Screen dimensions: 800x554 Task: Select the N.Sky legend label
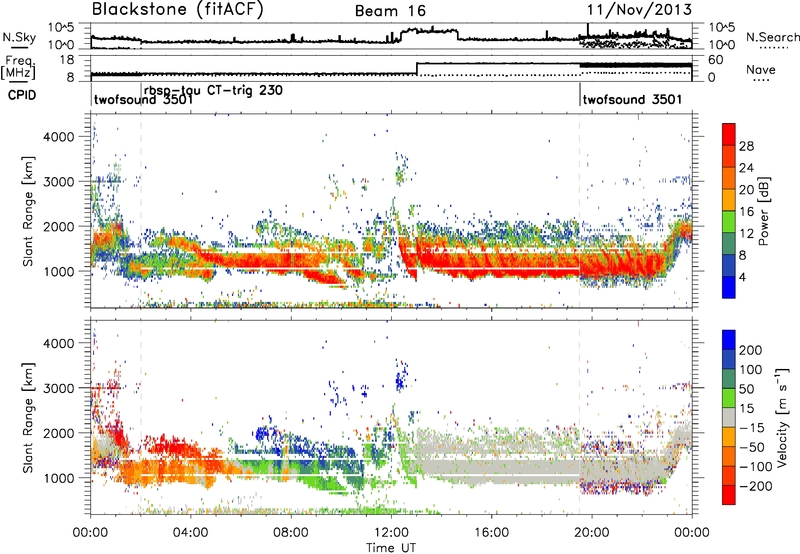point(19,37)
